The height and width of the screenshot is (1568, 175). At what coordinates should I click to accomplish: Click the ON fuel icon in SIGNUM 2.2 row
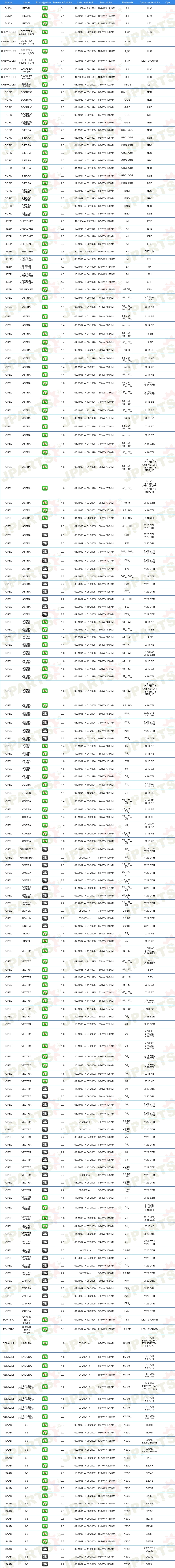[x=45, y=918]
